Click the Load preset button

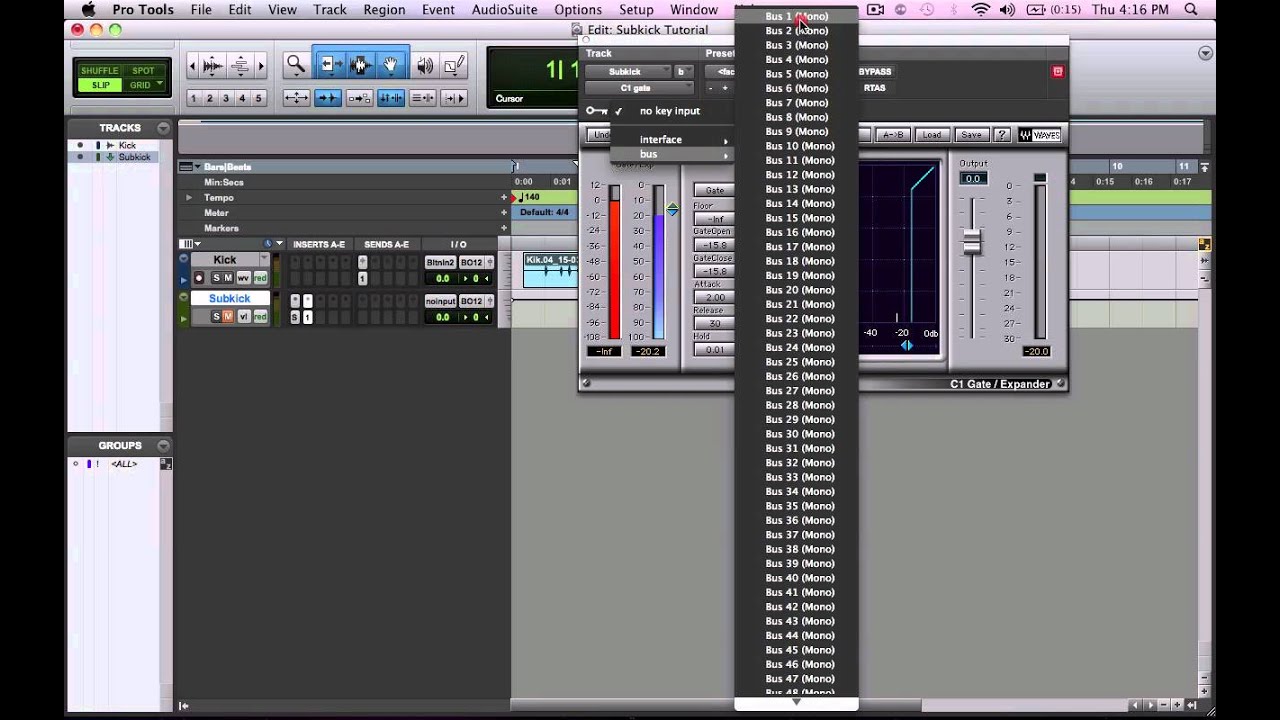tap(931, 135)
